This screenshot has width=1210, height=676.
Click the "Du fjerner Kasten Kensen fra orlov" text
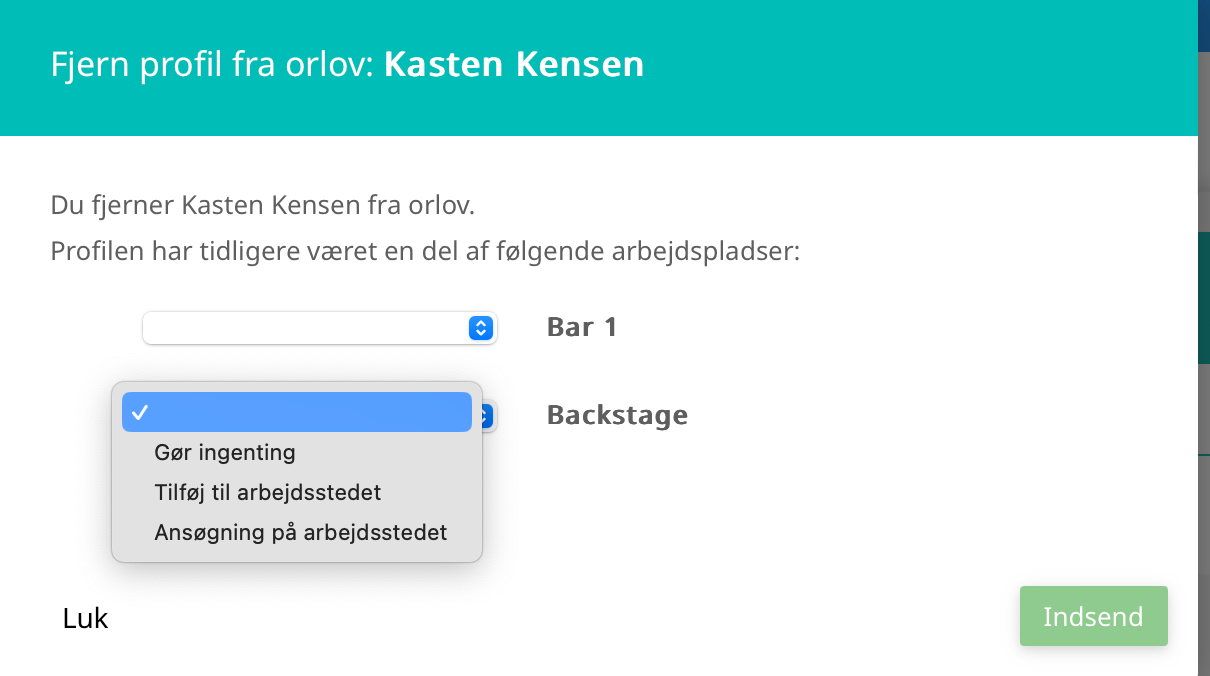pos(263,207)
